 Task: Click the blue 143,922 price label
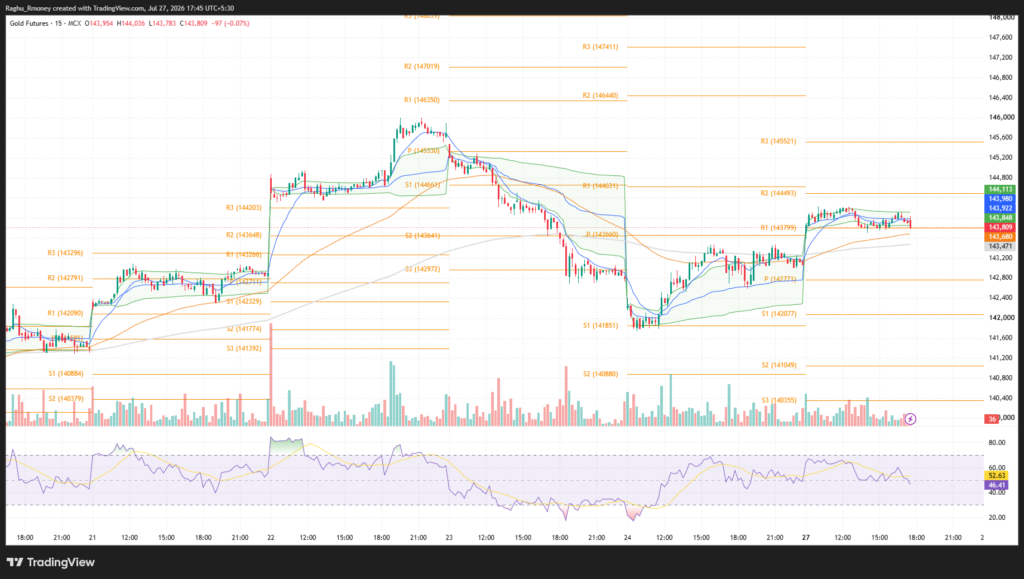[x=1000, y=208]
